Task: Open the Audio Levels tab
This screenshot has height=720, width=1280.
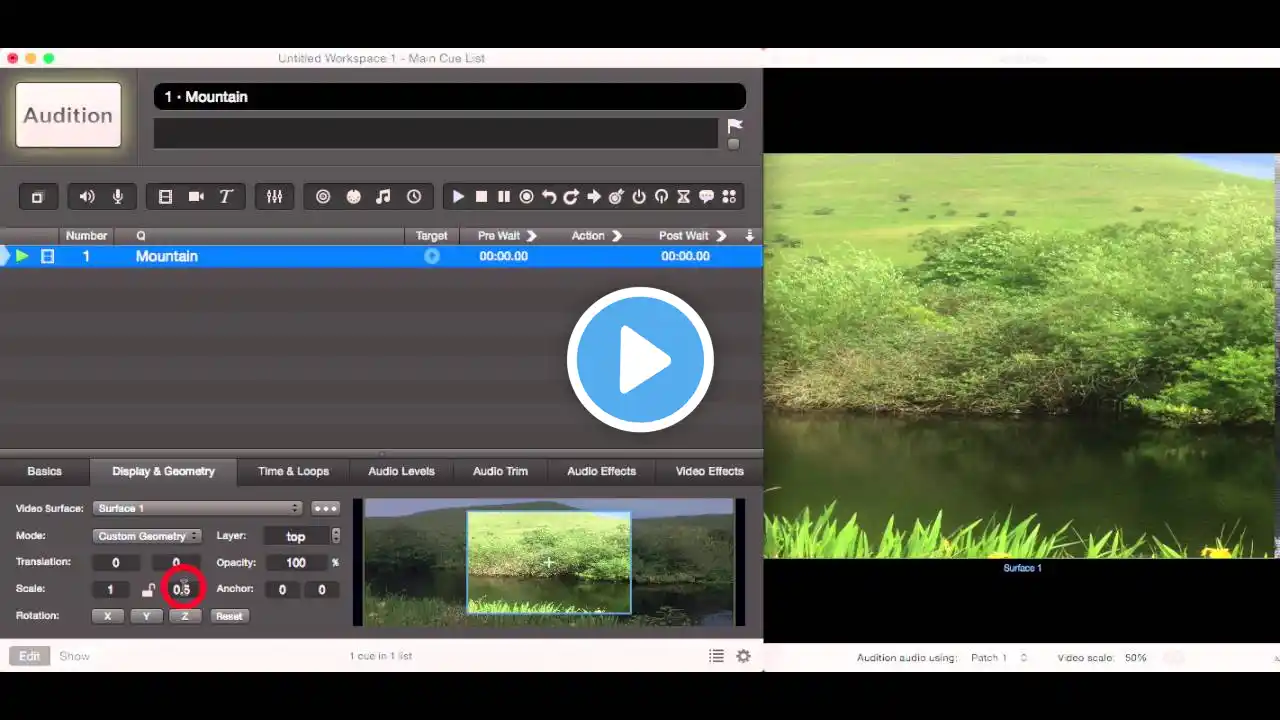Action: pyautogui.click(x=401, y=471)
